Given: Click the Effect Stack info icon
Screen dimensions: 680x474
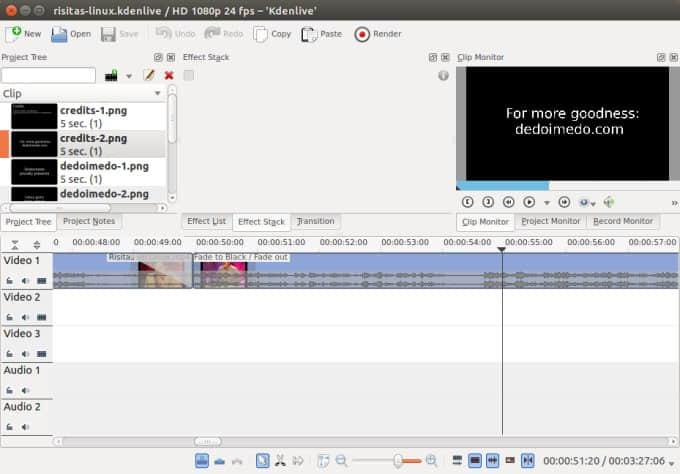Looking at the screenshot, I should coord(443,76).
